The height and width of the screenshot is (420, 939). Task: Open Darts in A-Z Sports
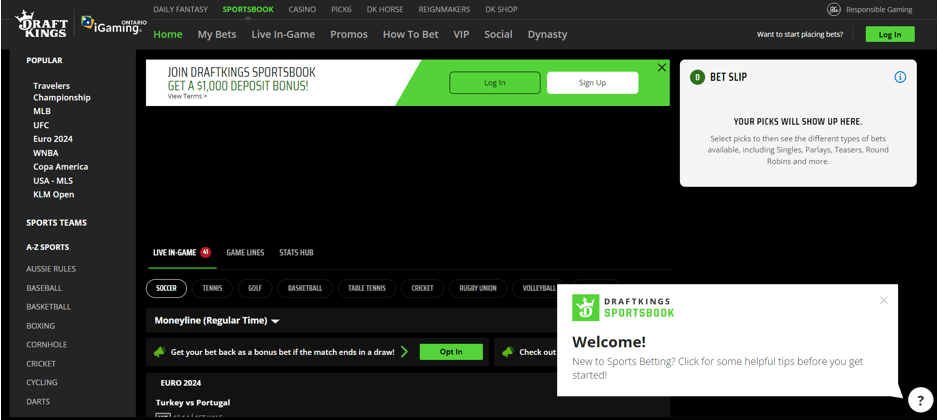tap(38, 401)
